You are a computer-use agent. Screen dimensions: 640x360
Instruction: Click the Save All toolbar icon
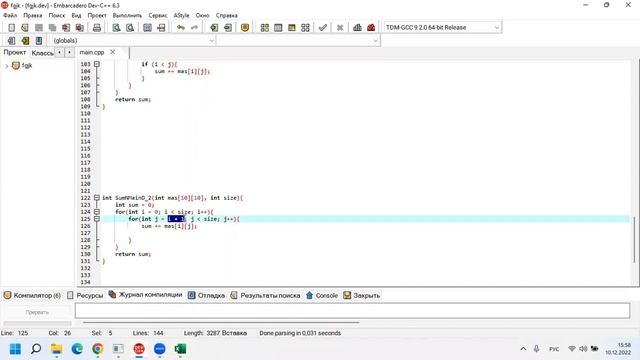(x=52, y=28)
